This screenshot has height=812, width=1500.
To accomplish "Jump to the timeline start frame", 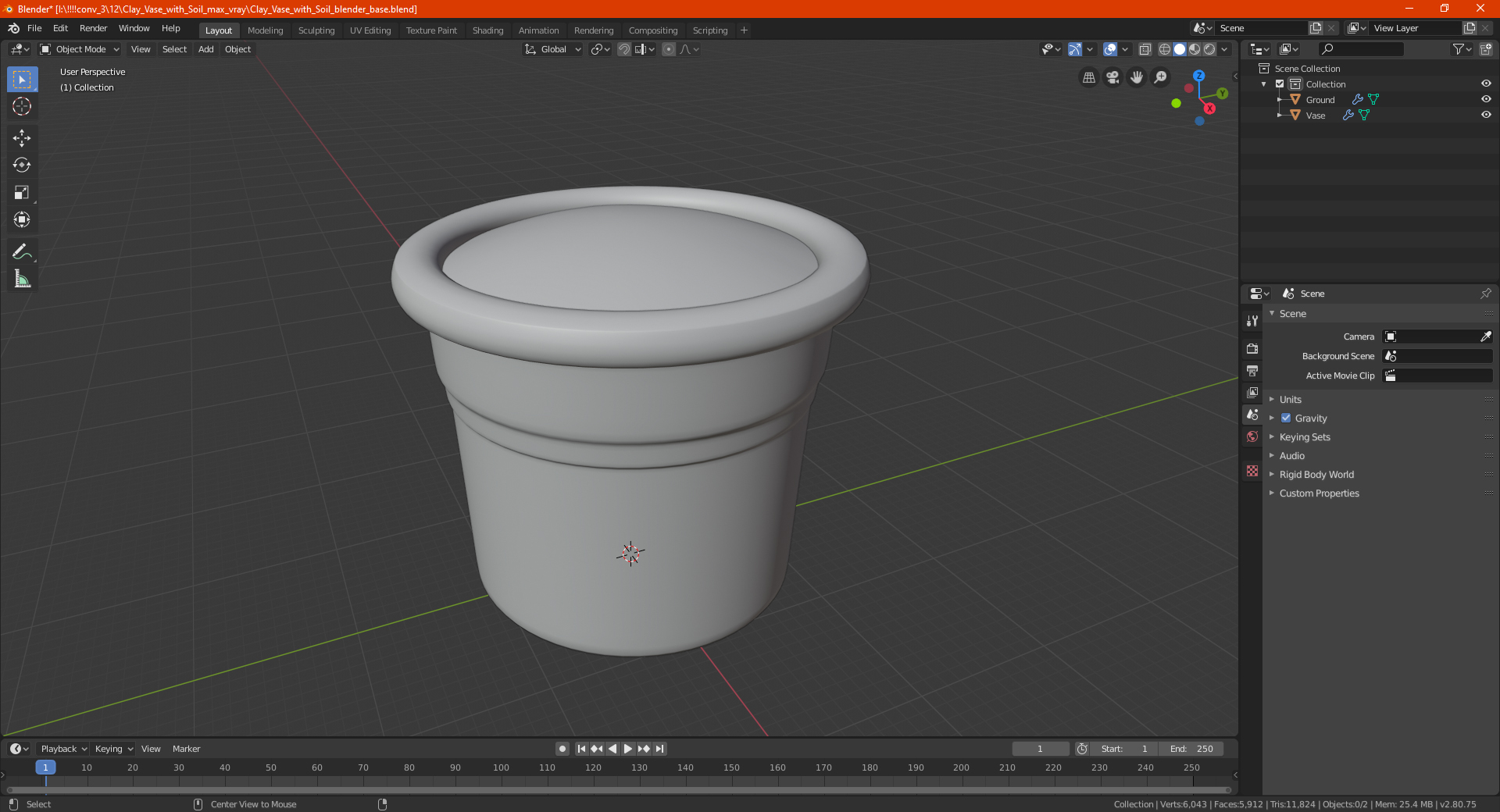I will pyautogui.click(x=581, y=749).
